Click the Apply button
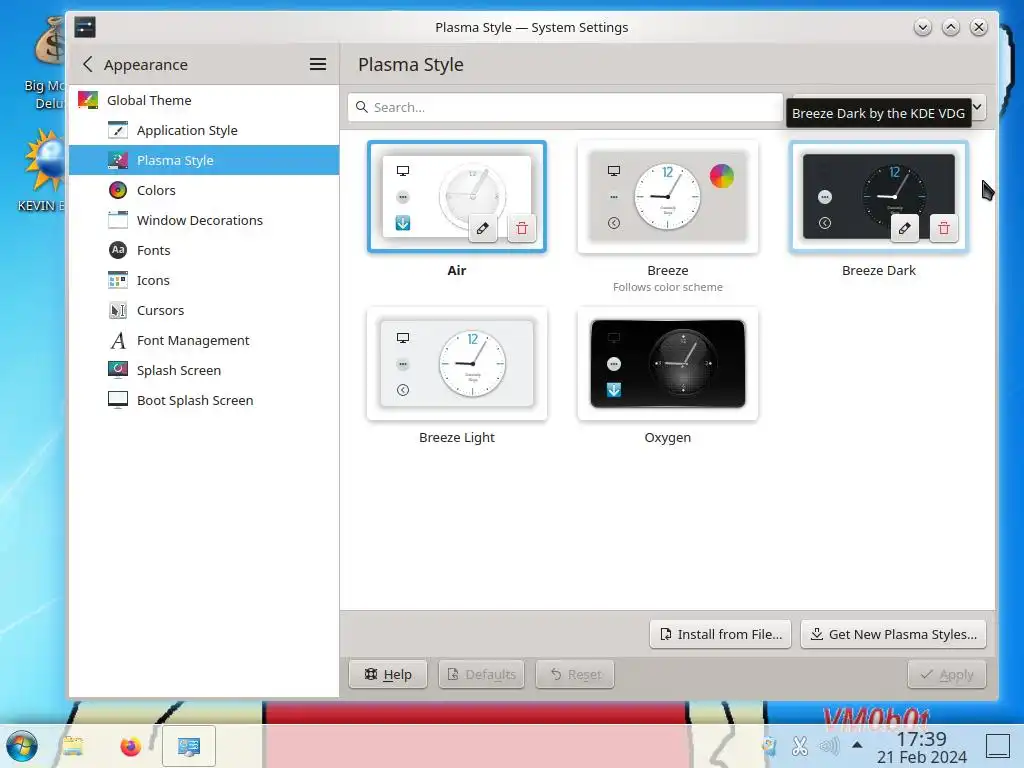 click(946, 674)
